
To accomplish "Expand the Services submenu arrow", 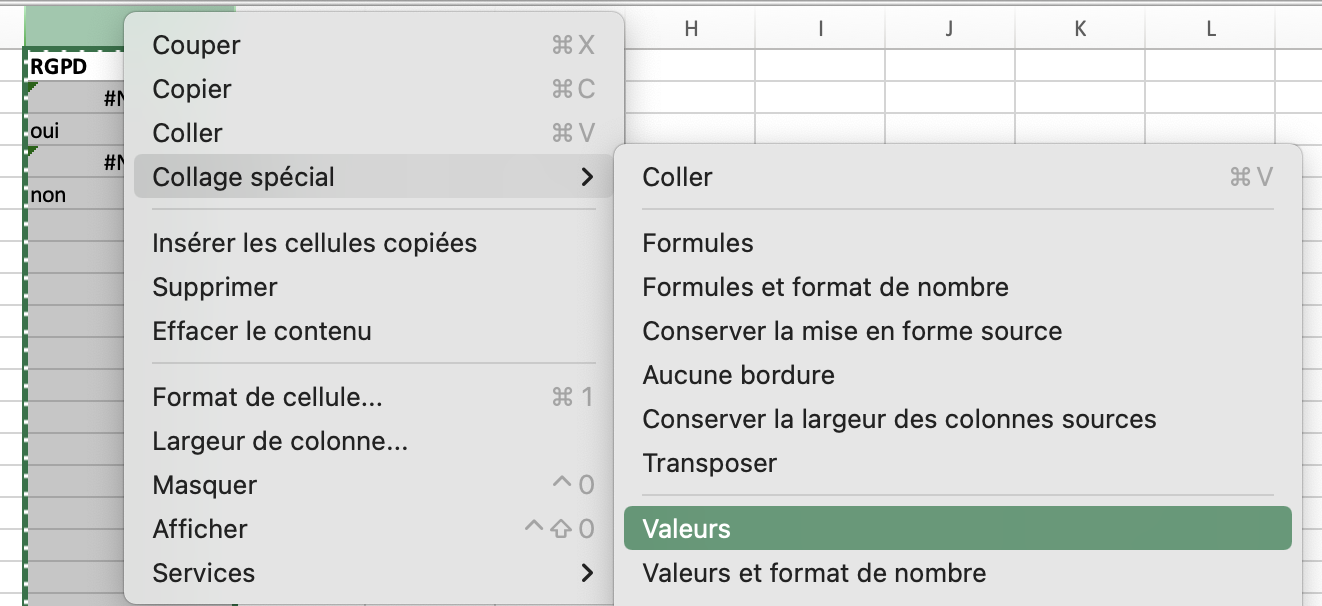I will (x=586, y=573).
